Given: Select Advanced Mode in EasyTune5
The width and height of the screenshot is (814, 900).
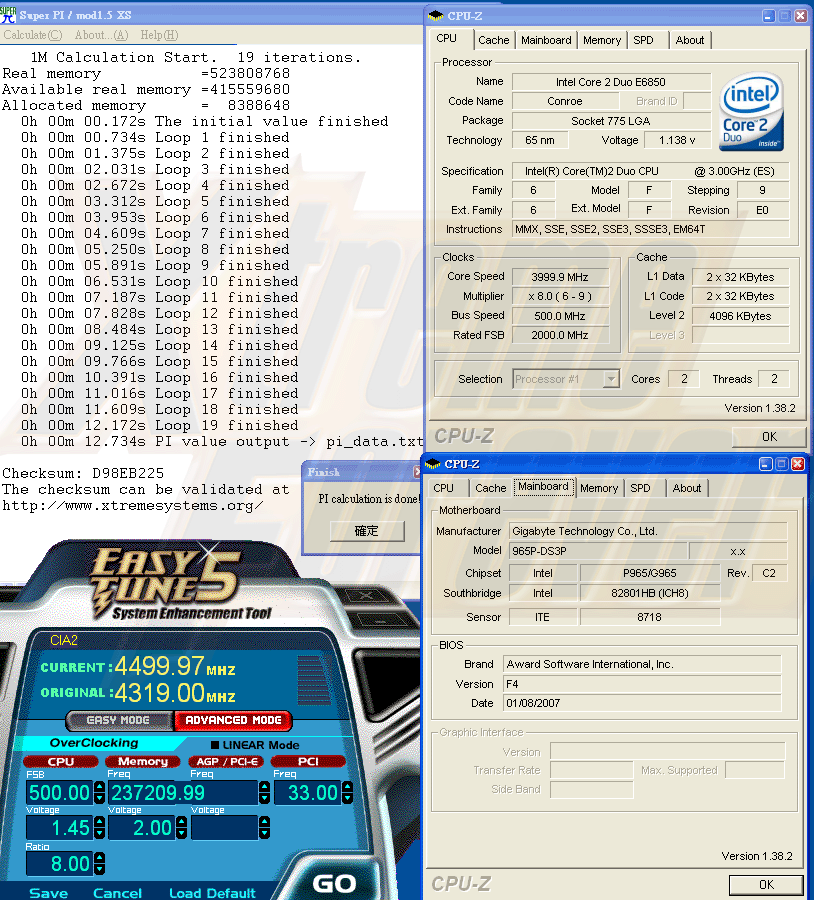Looking at the screenshot, I should pos(233,720).
